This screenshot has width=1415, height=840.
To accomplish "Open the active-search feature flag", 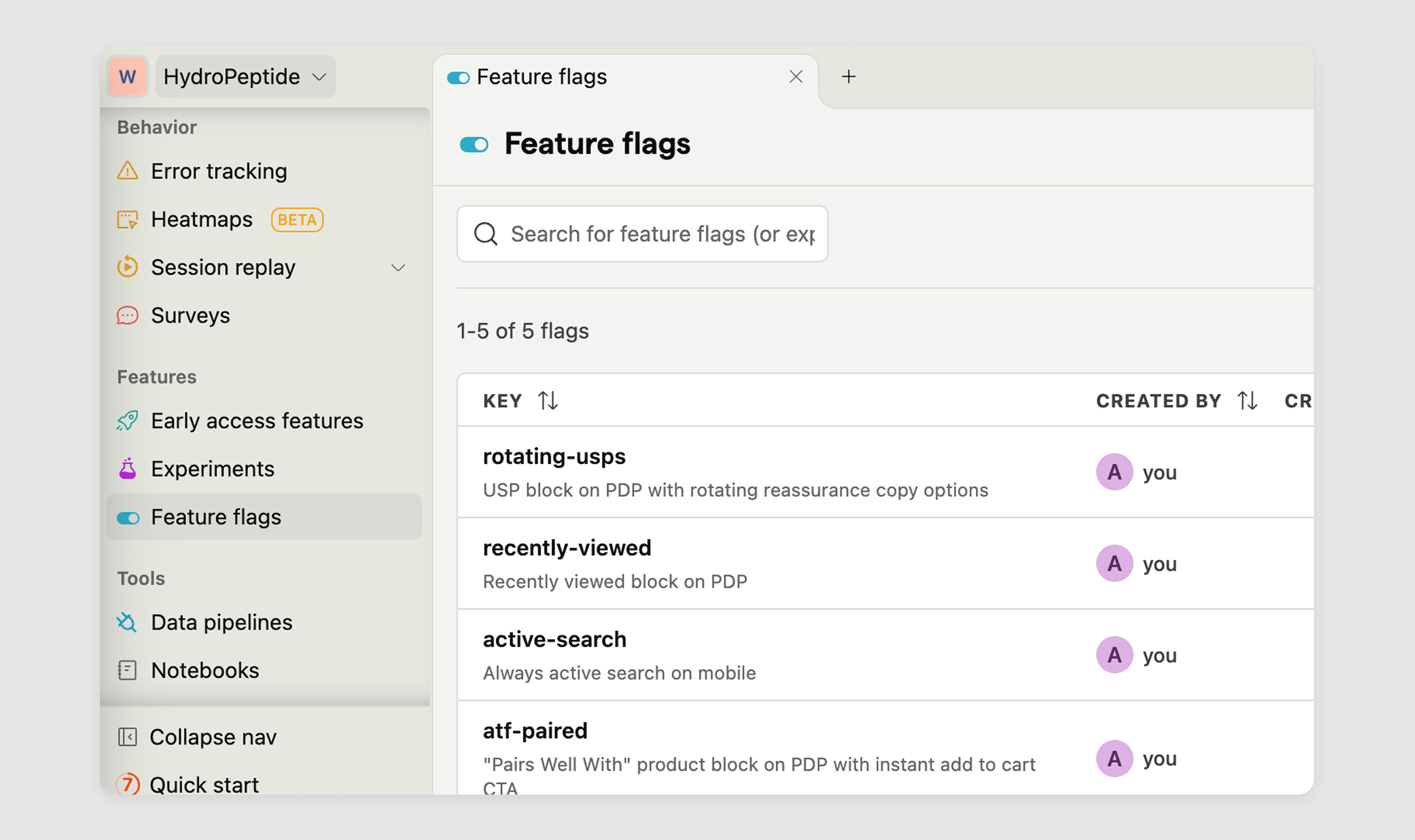I will tap(554, 639).
